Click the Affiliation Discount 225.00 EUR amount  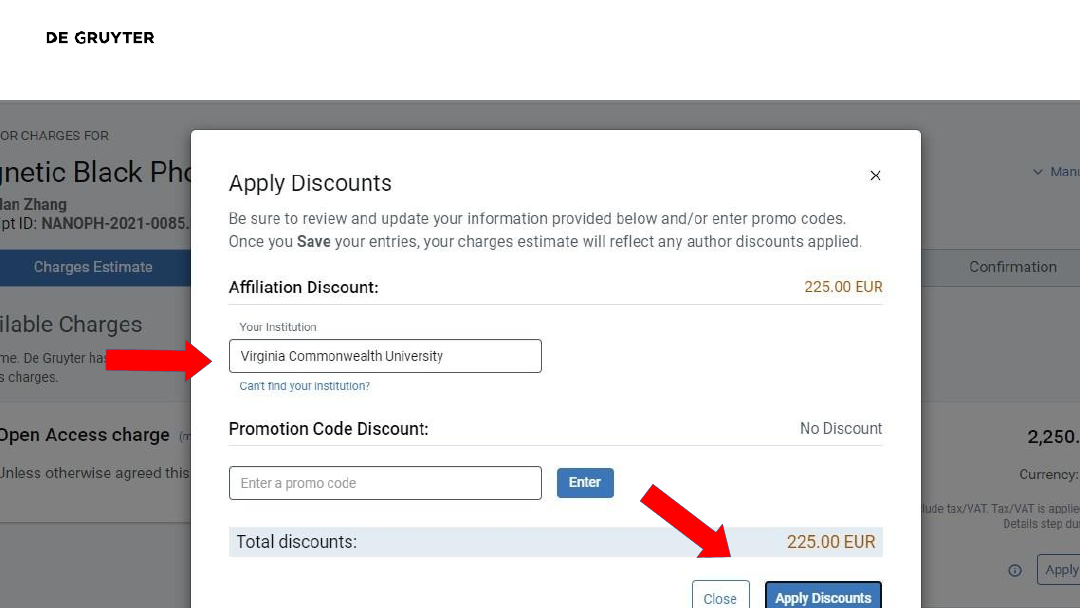click(x=843, y=287)
